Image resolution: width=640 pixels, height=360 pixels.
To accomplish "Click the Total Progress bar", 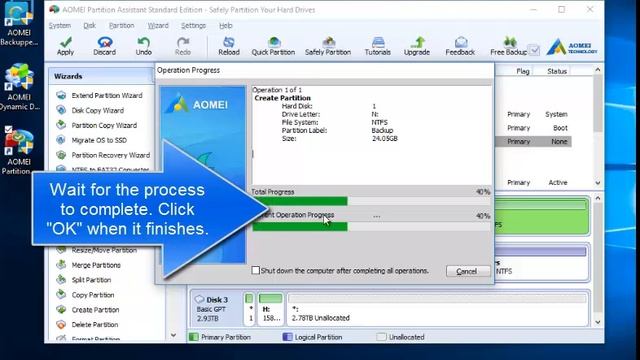I will pos(371,201).
